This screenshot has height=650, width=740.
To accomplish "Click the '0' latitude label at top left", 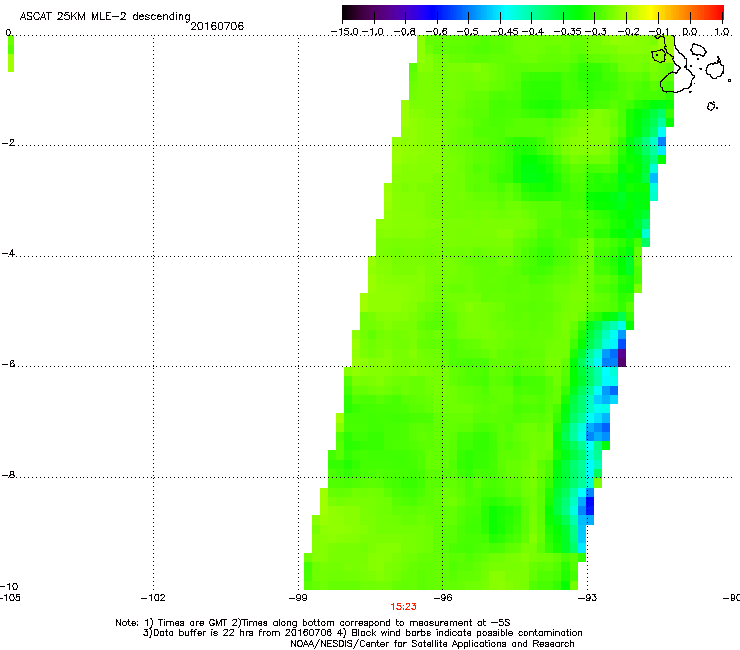I will pos(8,33).
